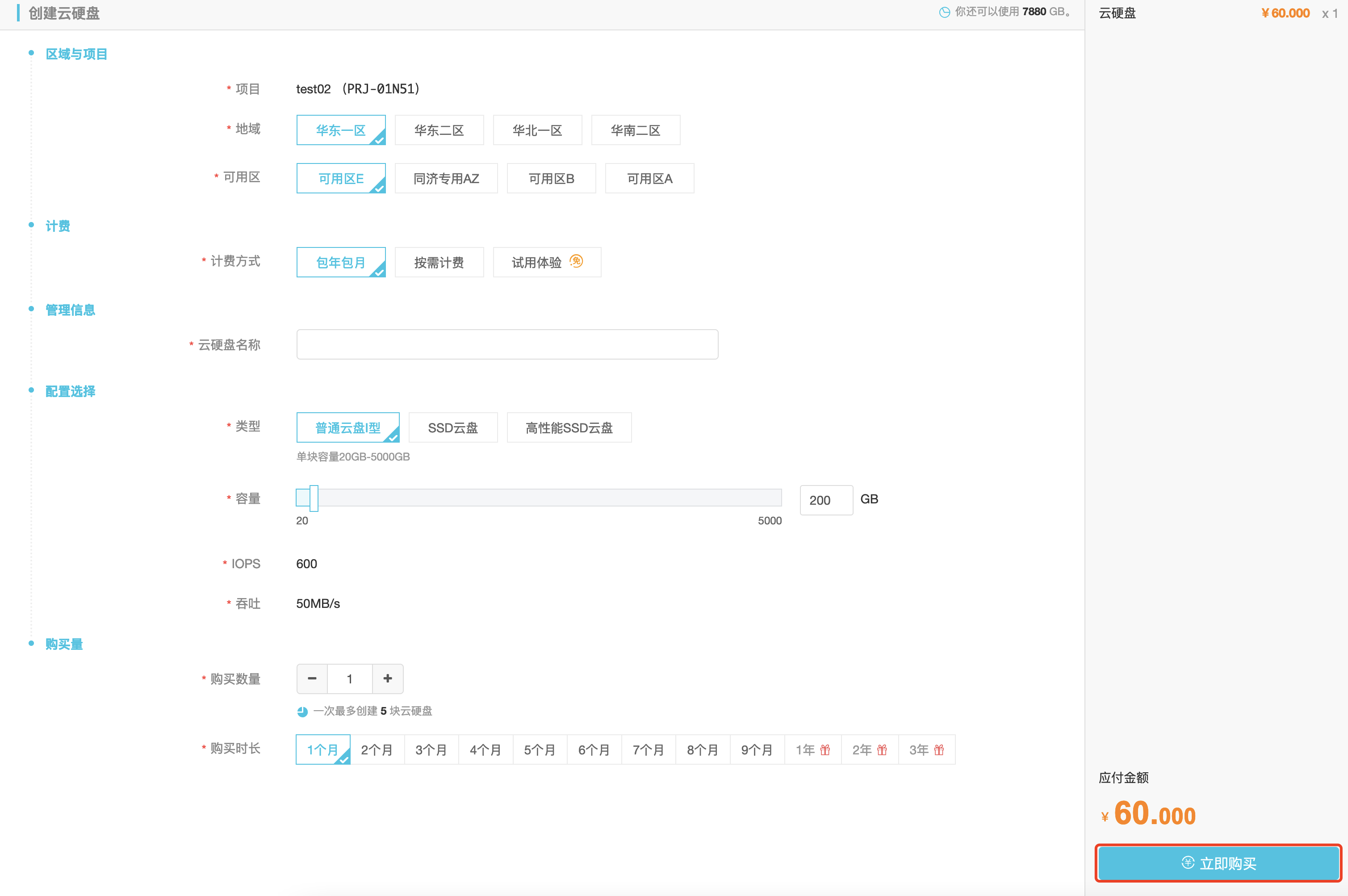This screenshot has width=1348, height=896.
Task: Click the 区域与项目 section heading
Action: 76,54
